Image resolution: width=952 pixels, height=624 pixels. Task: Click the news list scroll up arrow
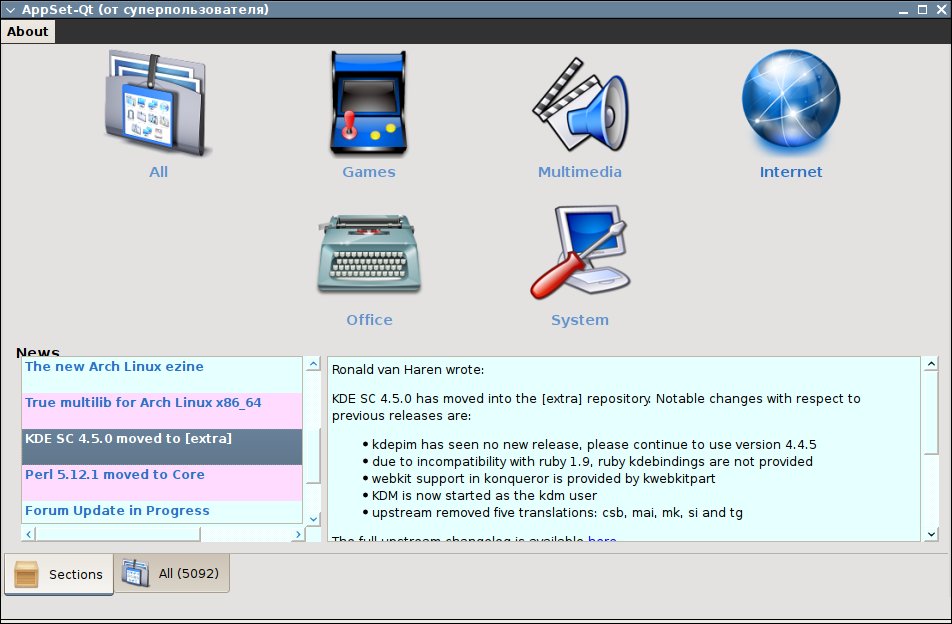coord(313,364)
